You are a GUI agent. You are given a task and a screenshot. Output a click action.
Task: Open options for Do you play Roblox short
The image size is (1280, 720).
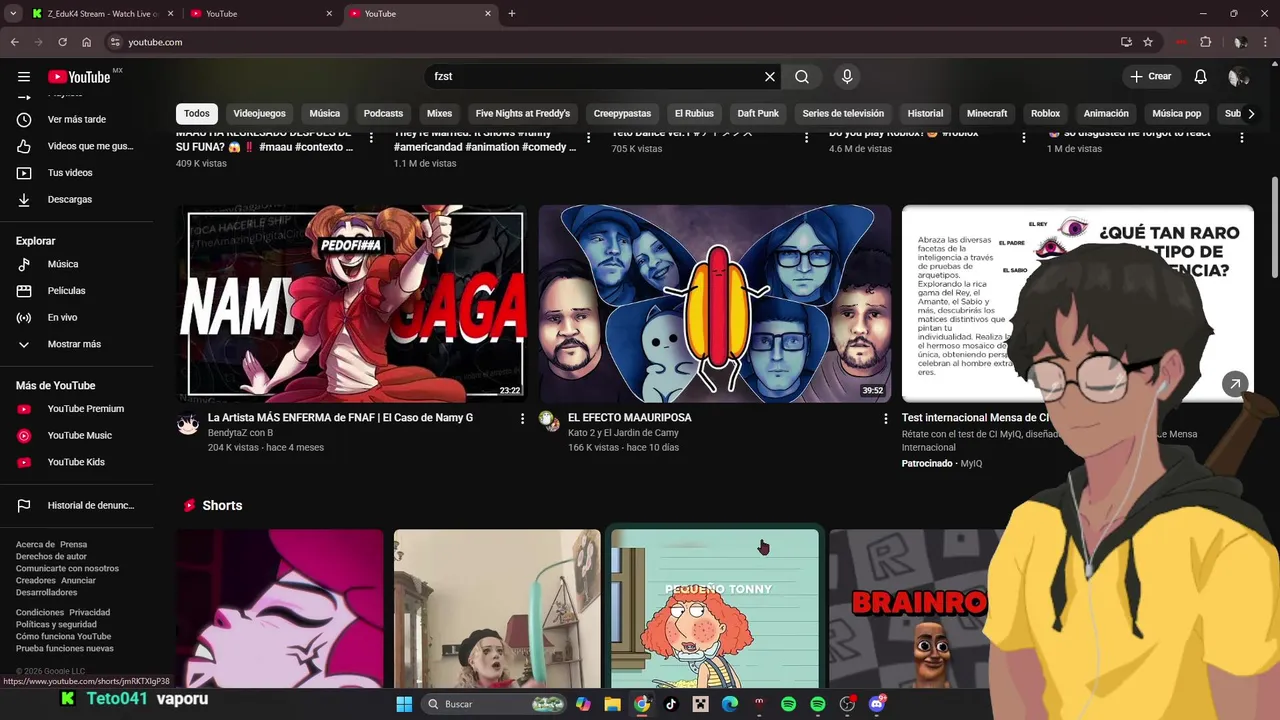[x=1023, y=138]
